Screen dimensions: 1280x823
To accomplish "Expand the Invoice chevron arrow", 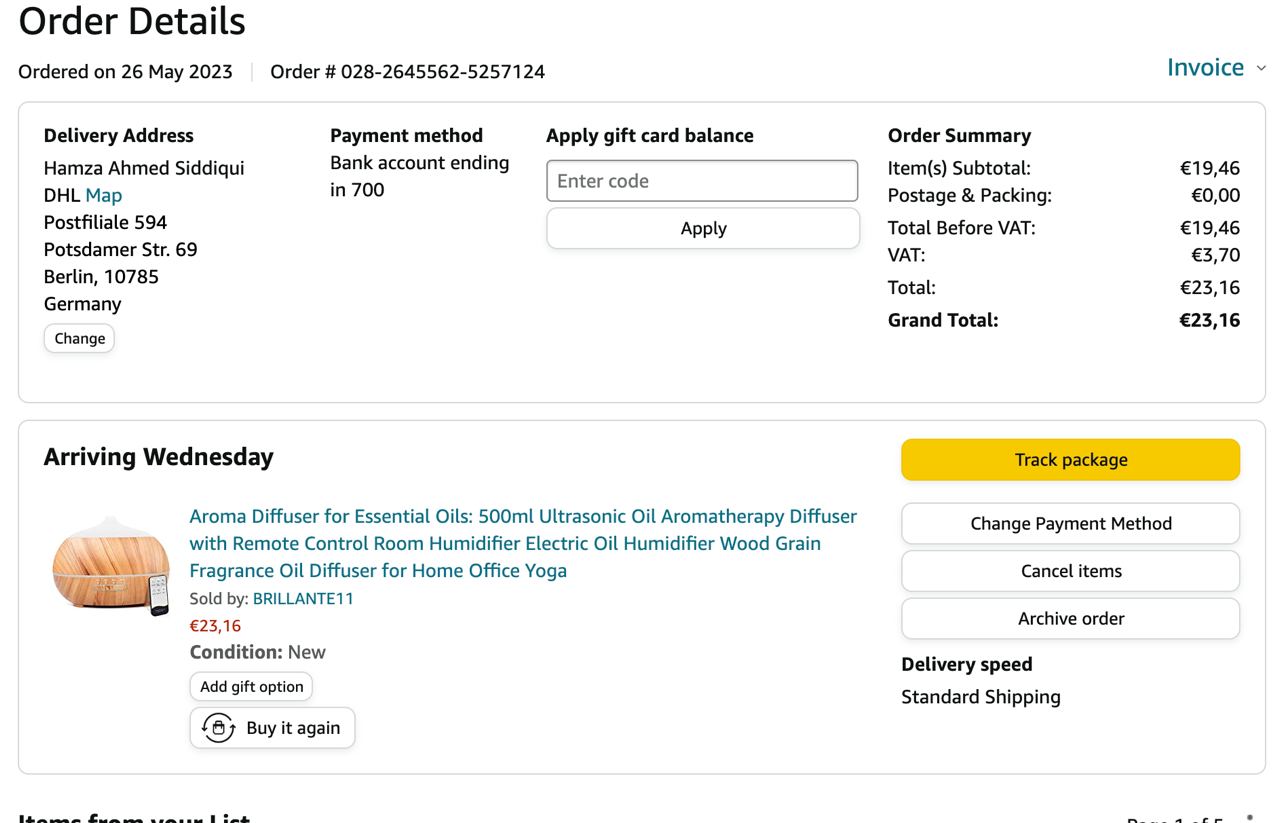I will pyautogui.click(x=1261, y=68).
